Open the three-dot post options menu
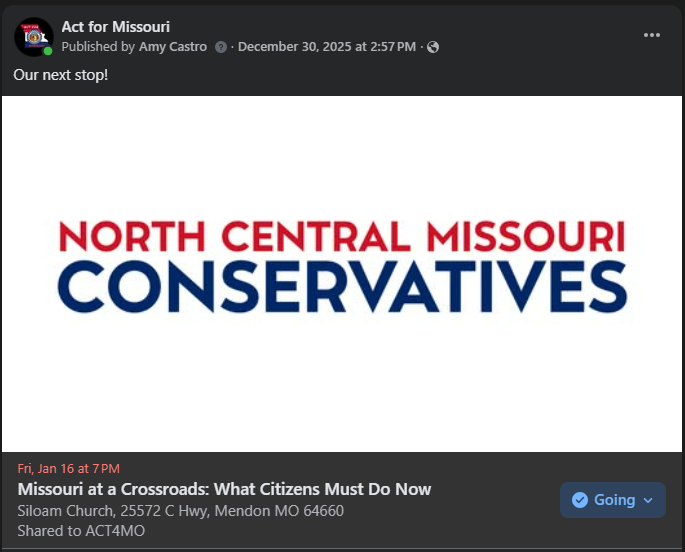Viewport: 685px width, 552px height. pyautogui.click(x=652, y=35)
